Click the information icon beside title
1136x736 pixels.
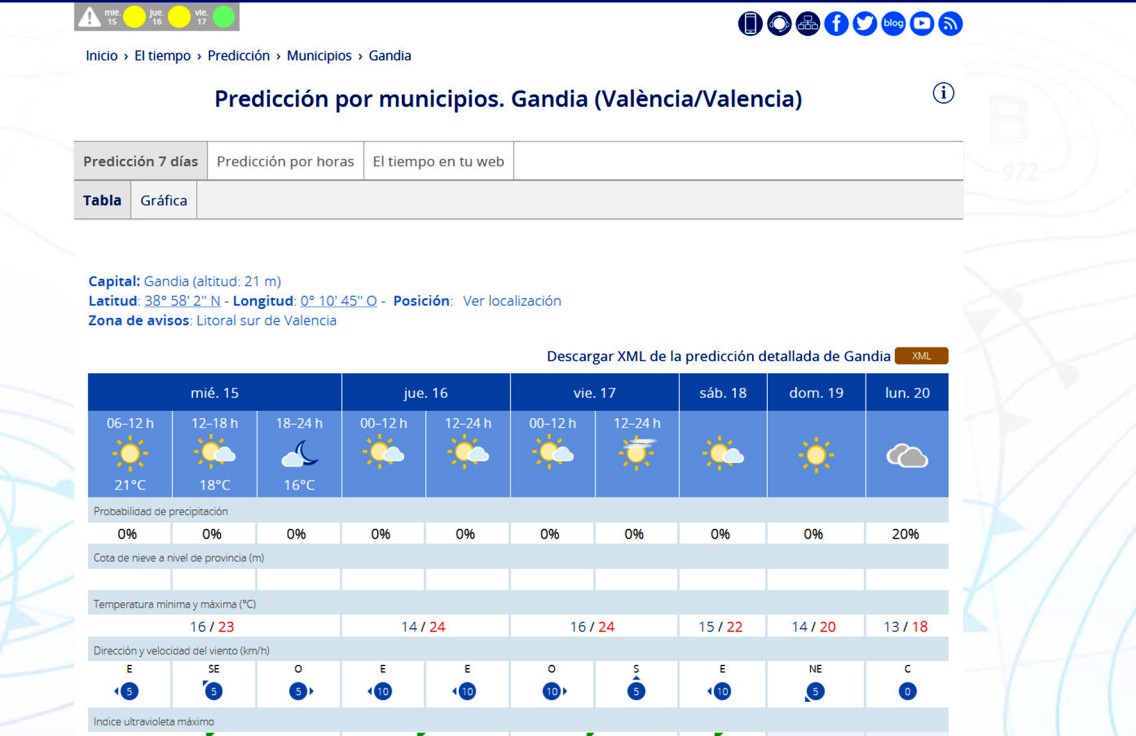pyautogui.click(x=943, y=93)
